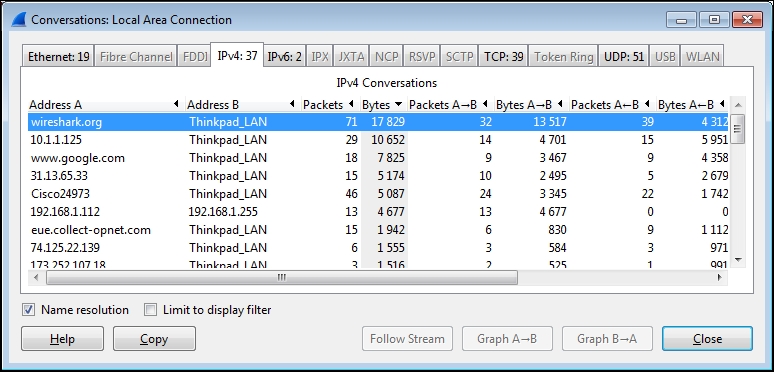Sort by the Packets A→B column header
Screen dimensions: 774x372
(449, 105)
